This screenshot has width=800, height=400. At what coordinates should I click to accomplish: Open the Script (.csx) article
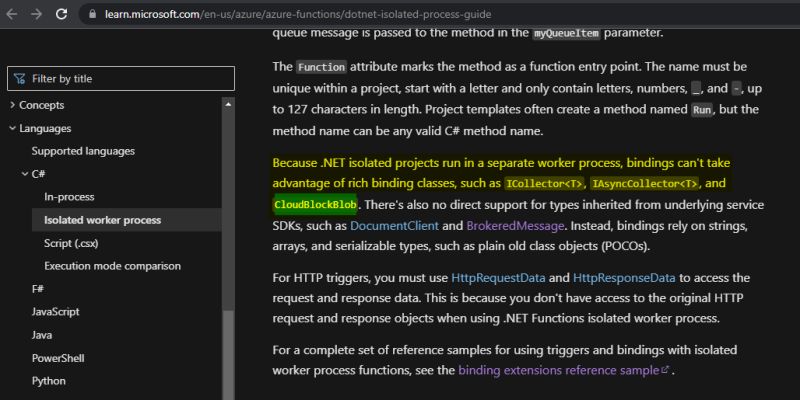71,243
